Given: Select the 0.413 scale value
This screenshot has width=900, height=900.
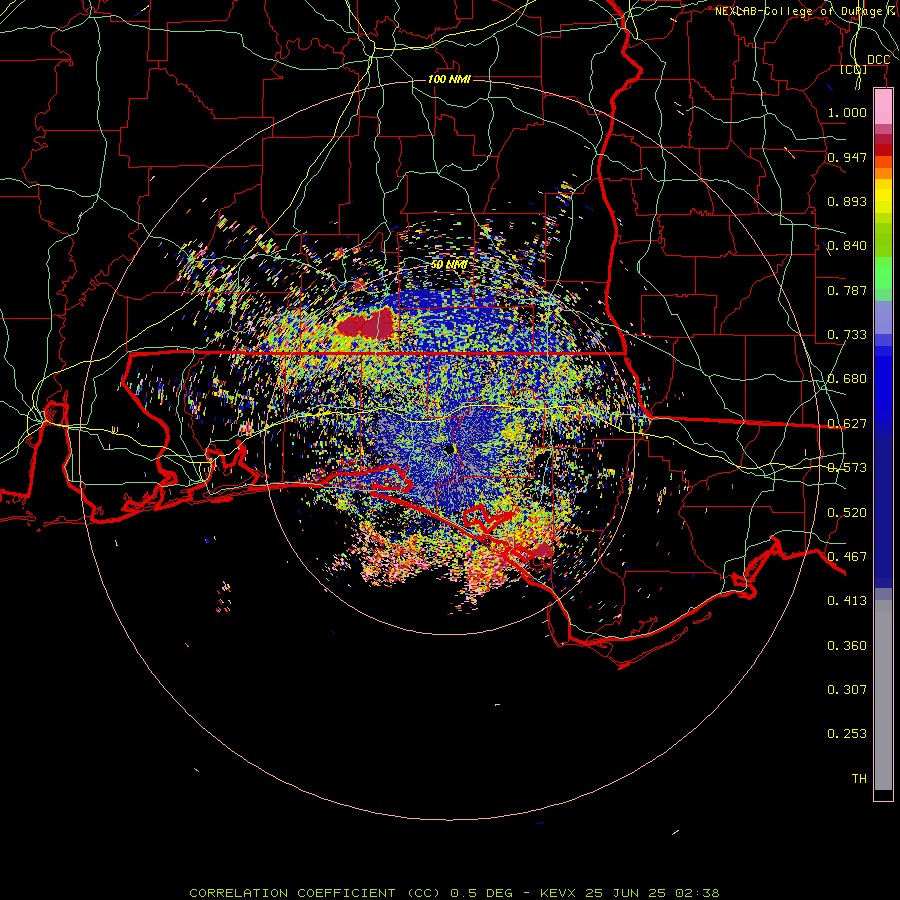Looking at the screenshot, I should point(847,601).
